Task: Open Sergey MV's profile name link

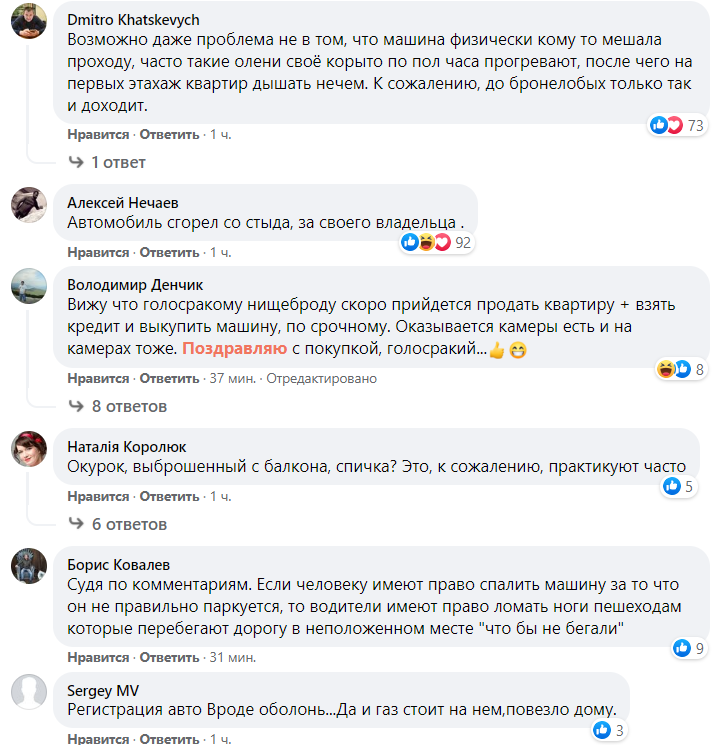Action: pos(103,691)
